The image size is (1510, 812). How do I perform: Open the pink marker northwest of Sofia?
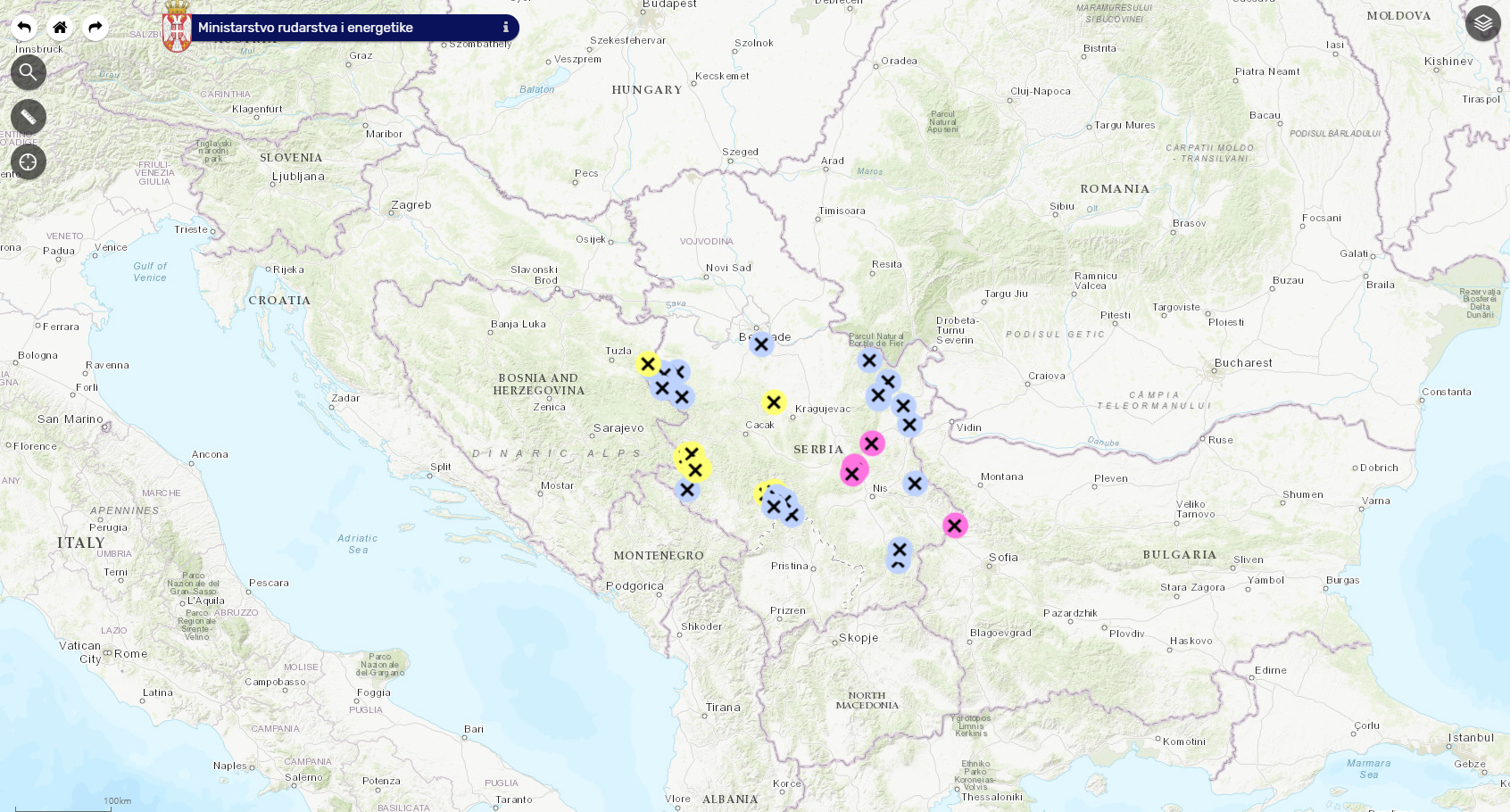(955, 526)
